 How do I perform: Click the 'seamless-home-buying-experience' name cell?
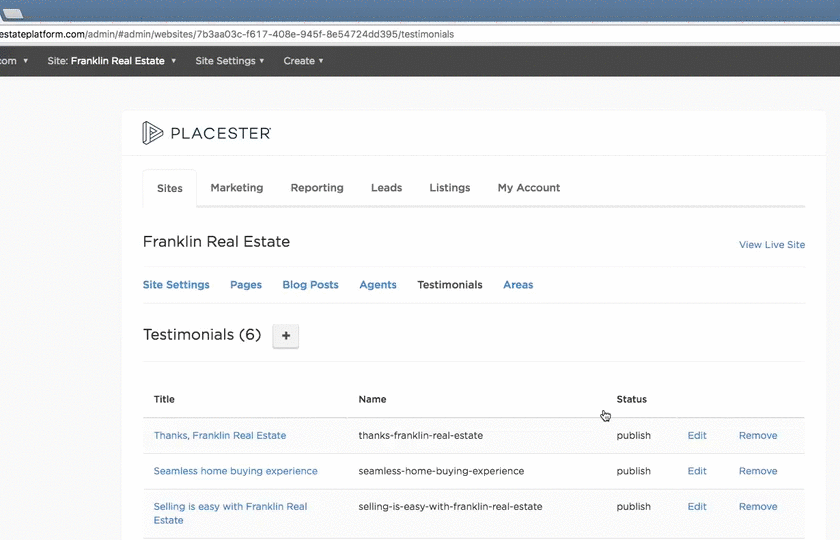click(x=441, y=471)
